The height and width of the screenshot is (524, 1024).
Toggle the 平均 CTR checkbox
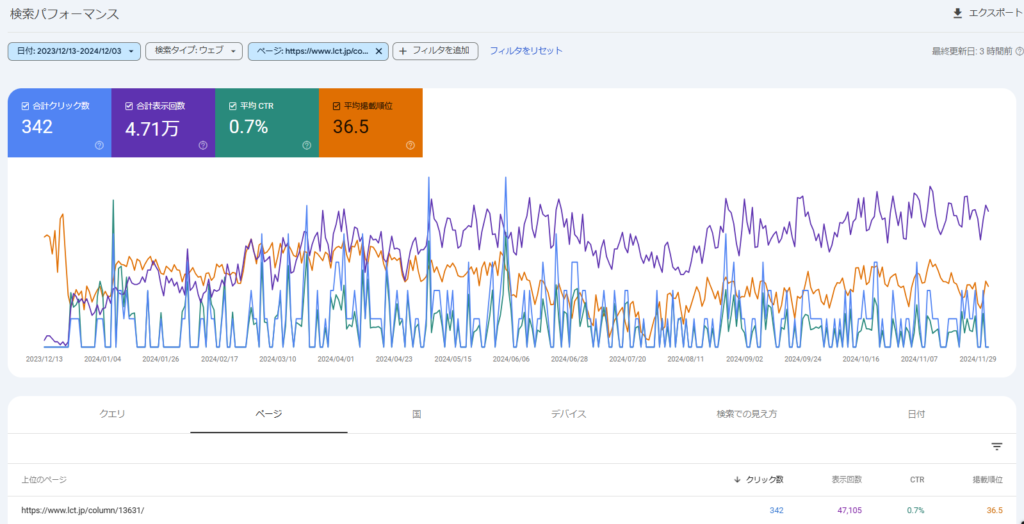click(232, 106)
